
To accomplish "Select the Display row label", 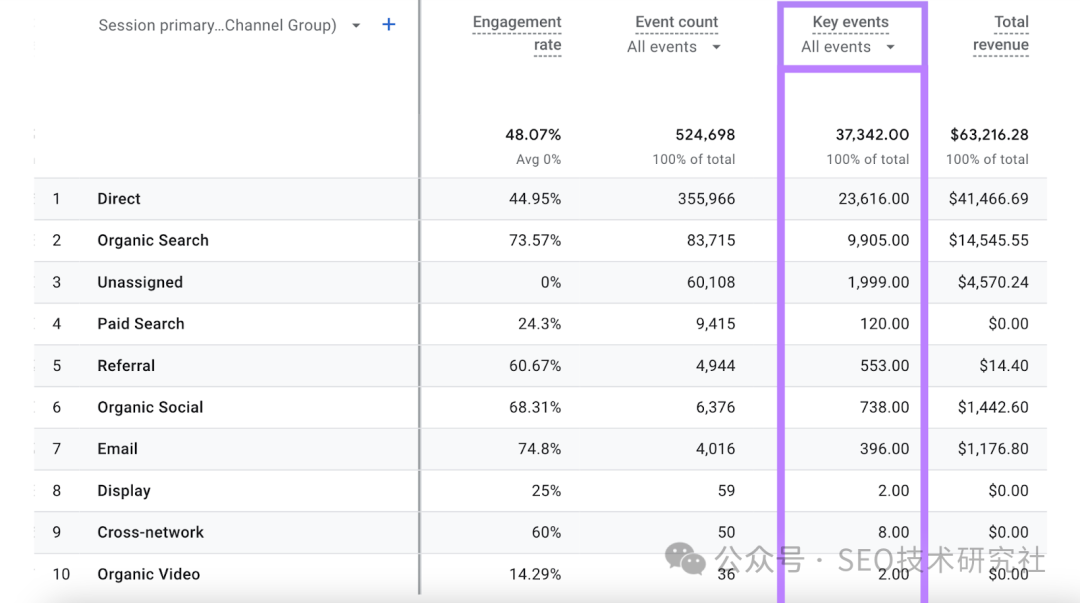I will coord(124,491).
